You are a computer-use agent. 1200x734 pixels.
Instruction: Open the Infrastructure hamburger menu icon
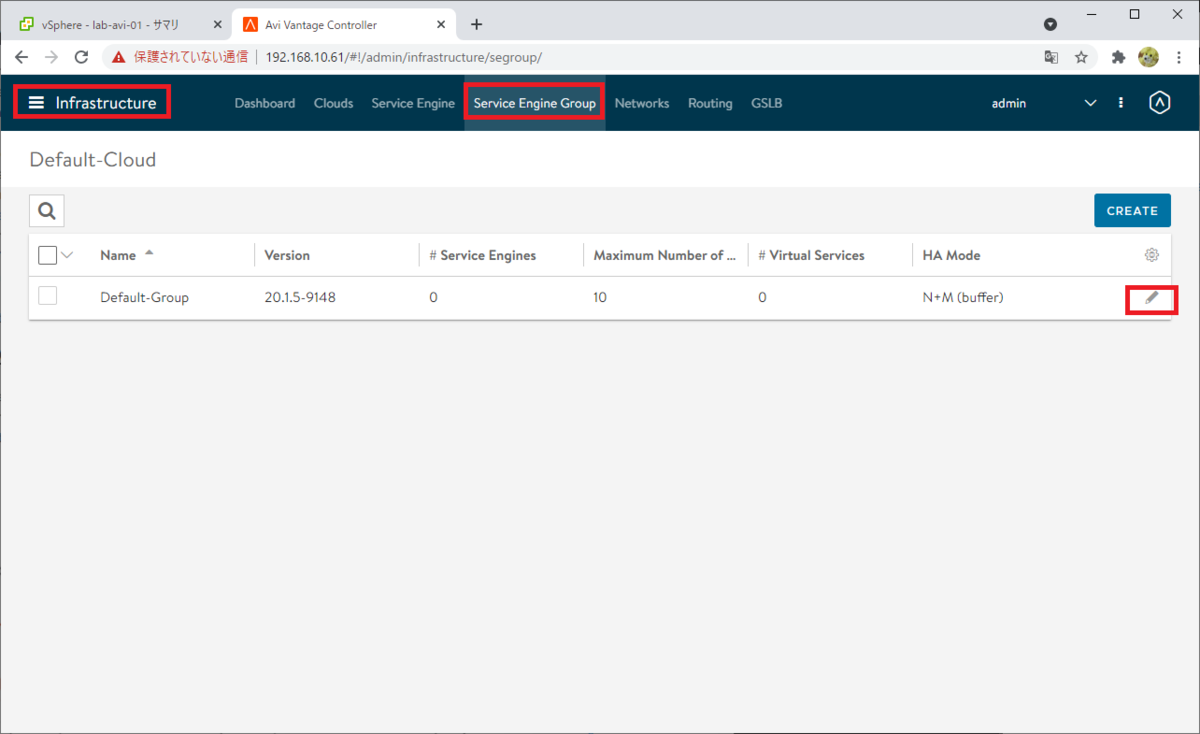[x=36, y=103]
